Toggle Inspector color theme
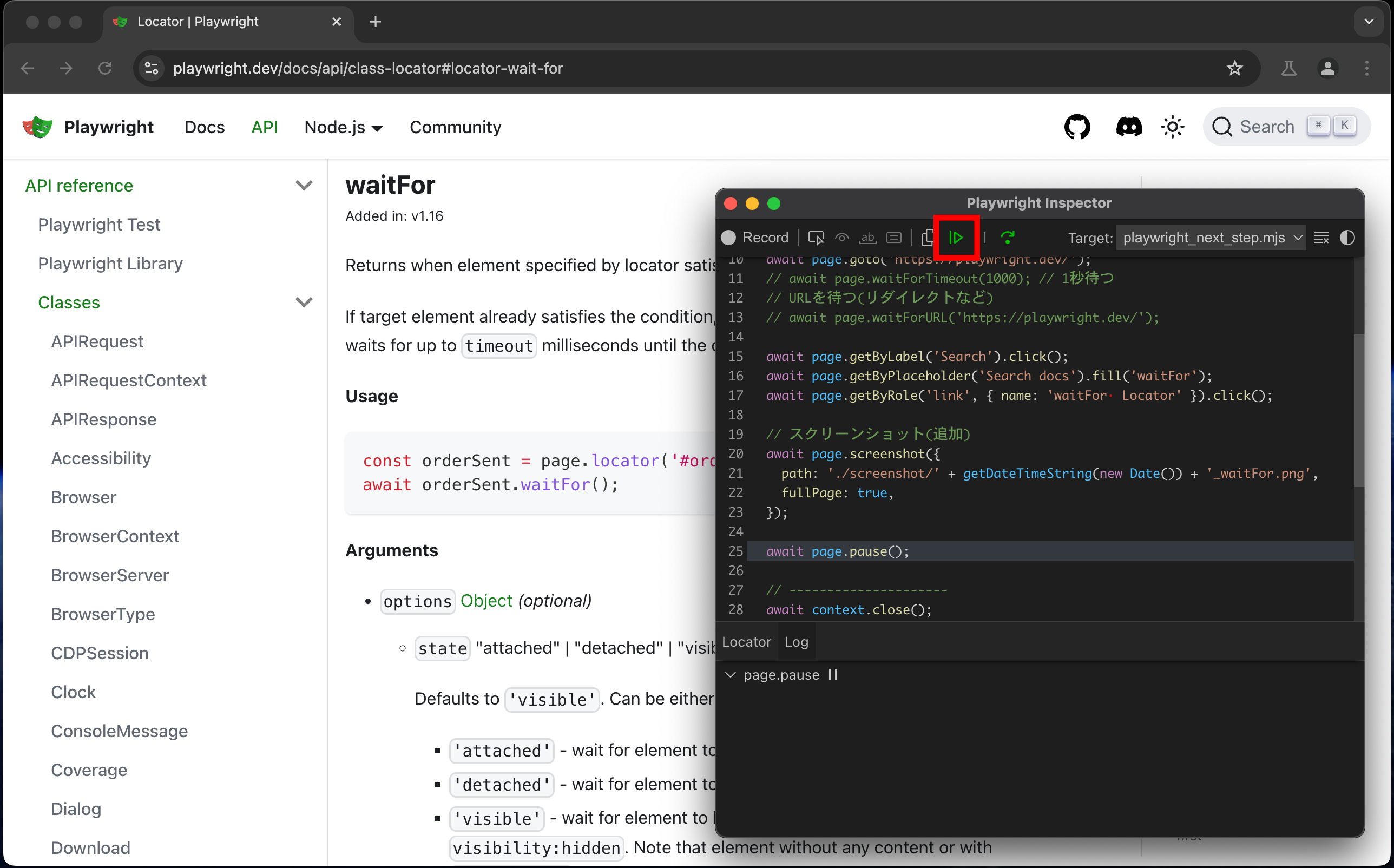Image resolution: width=1394 pixels, height=868 pixels. (1347, 238)
